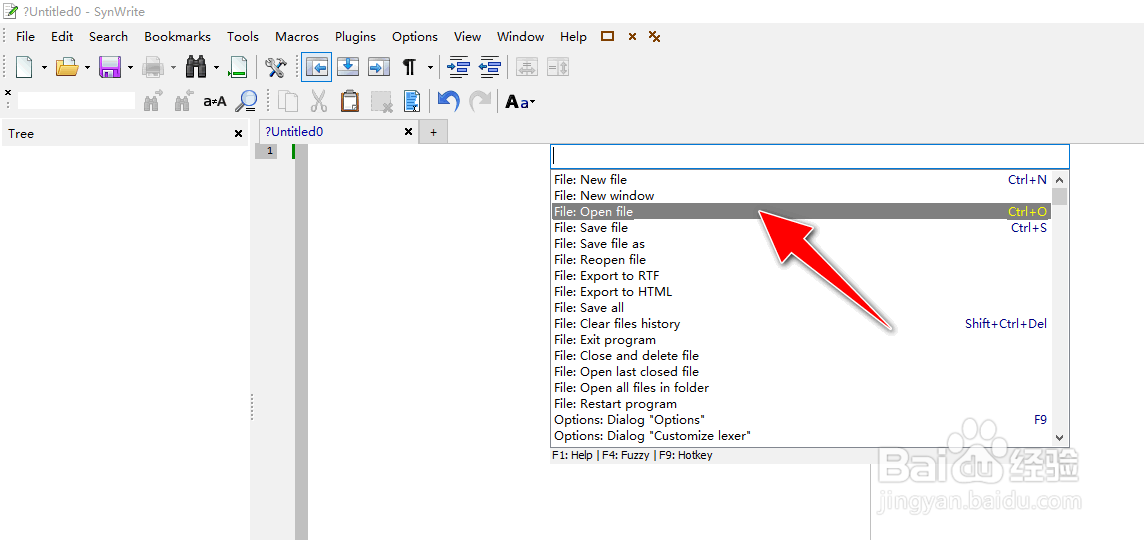
Task: Toggle the a≠A case-sensitive search option
Action: (214, 101)
